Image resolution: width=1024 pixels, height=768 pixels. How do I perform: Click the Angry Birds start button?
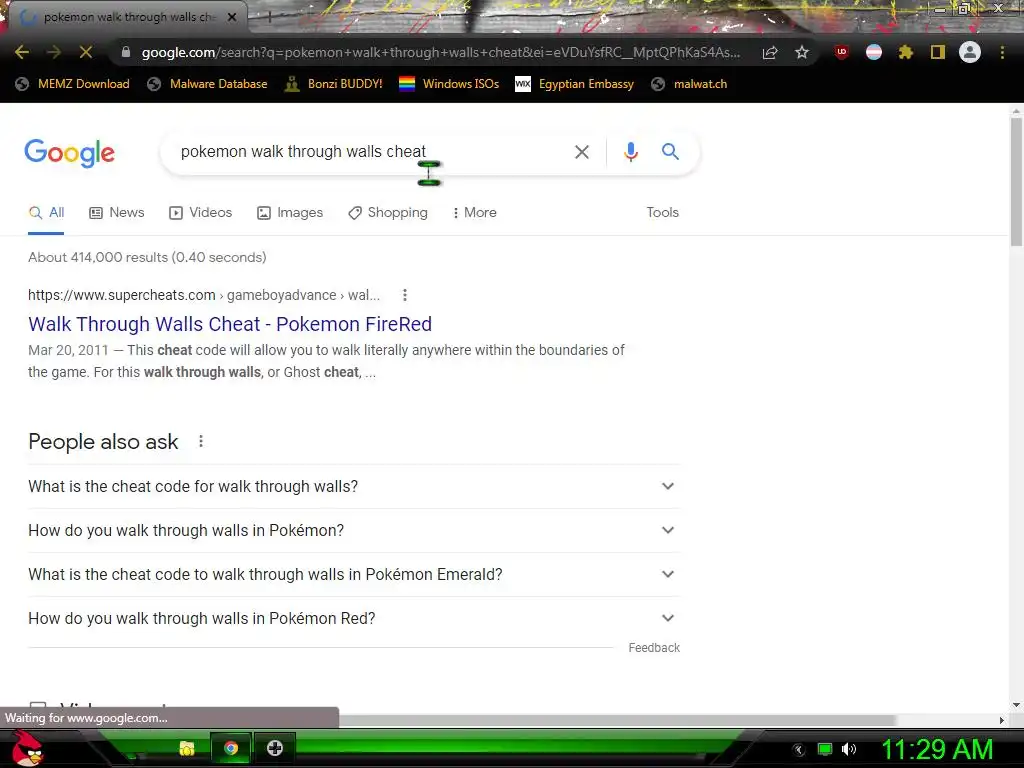(x=27, y=748)
